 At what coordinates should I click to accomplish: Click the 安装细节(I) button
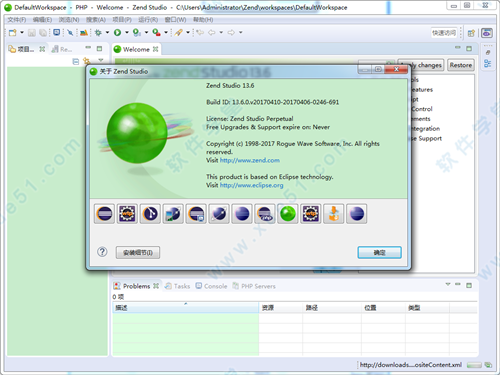click(138, 253)
